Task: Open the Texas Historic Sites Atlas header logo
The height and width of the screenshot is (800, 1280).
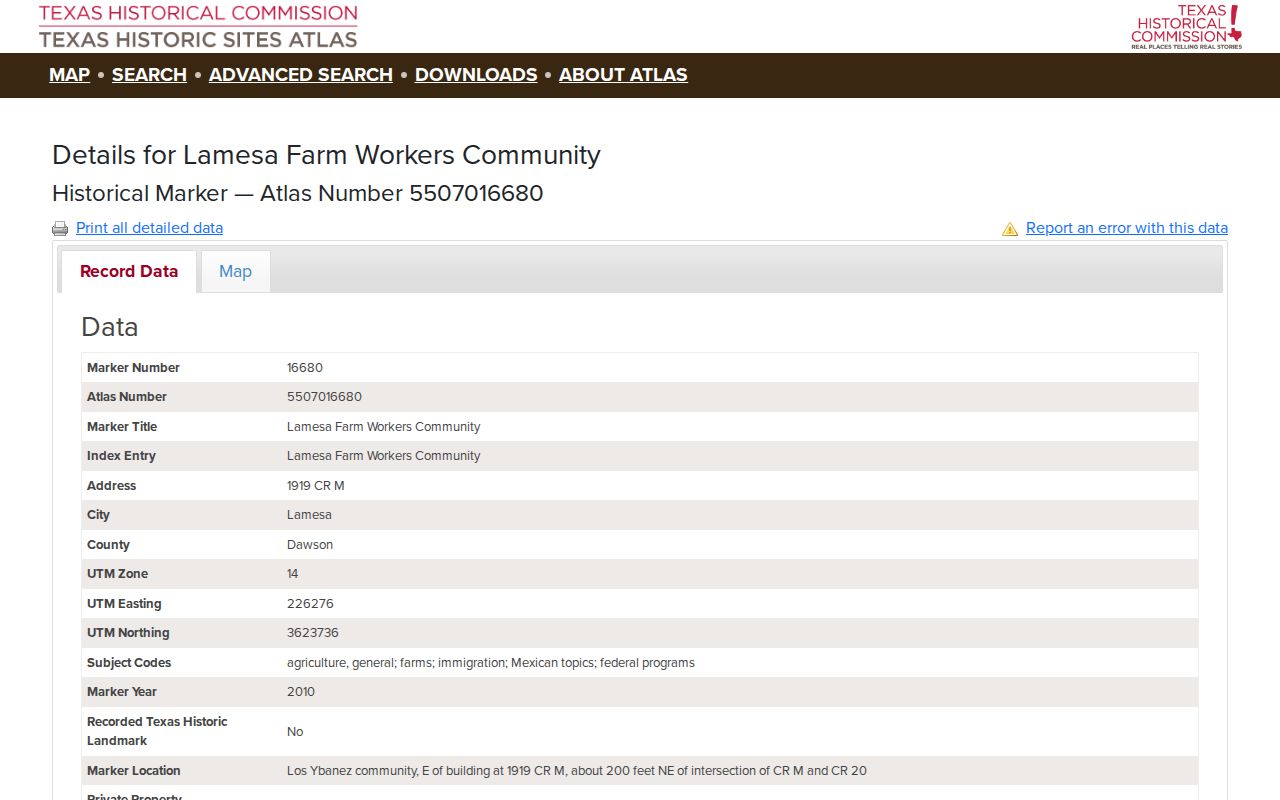Action: point(198,27)
